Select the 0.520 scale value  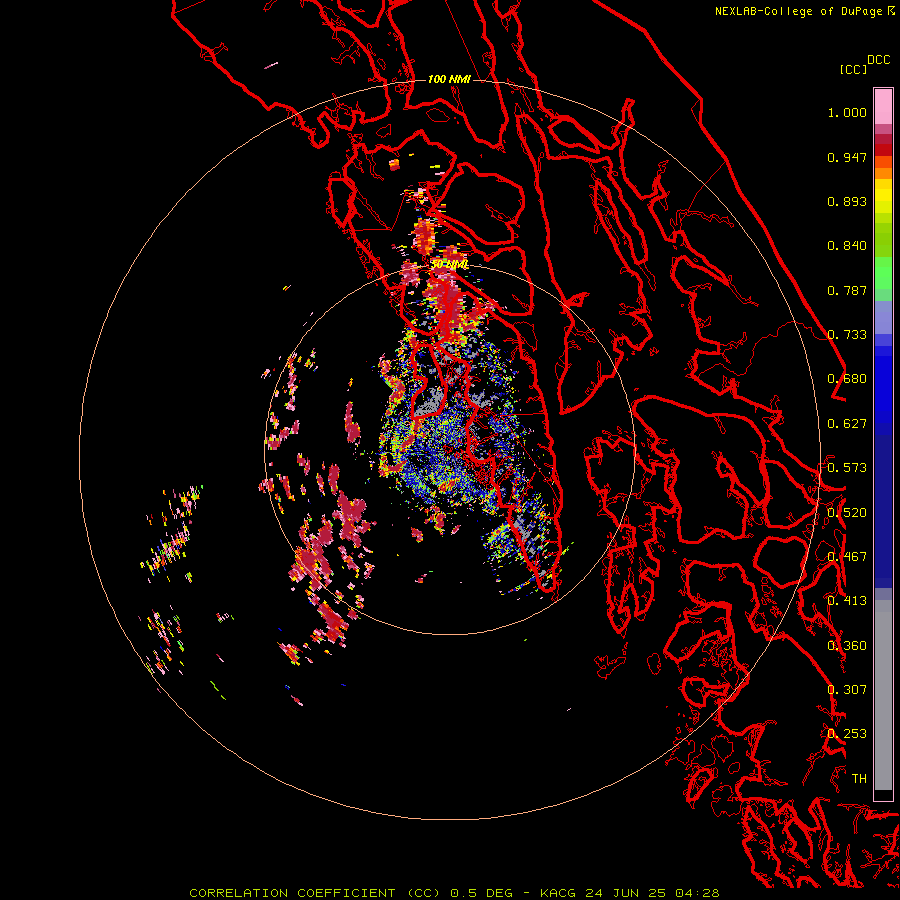(x=847, y=513)
